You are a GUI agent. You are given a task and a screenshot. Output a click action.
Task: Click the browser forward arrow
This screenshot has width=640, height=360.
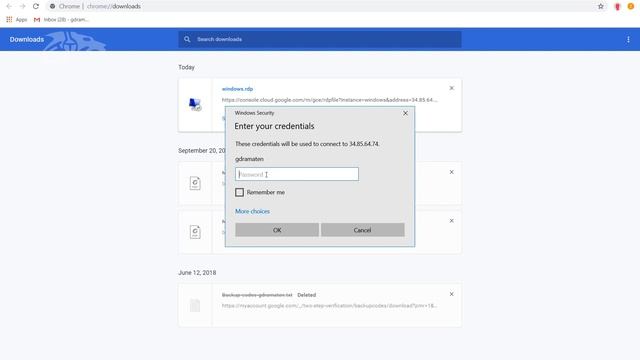22,7
